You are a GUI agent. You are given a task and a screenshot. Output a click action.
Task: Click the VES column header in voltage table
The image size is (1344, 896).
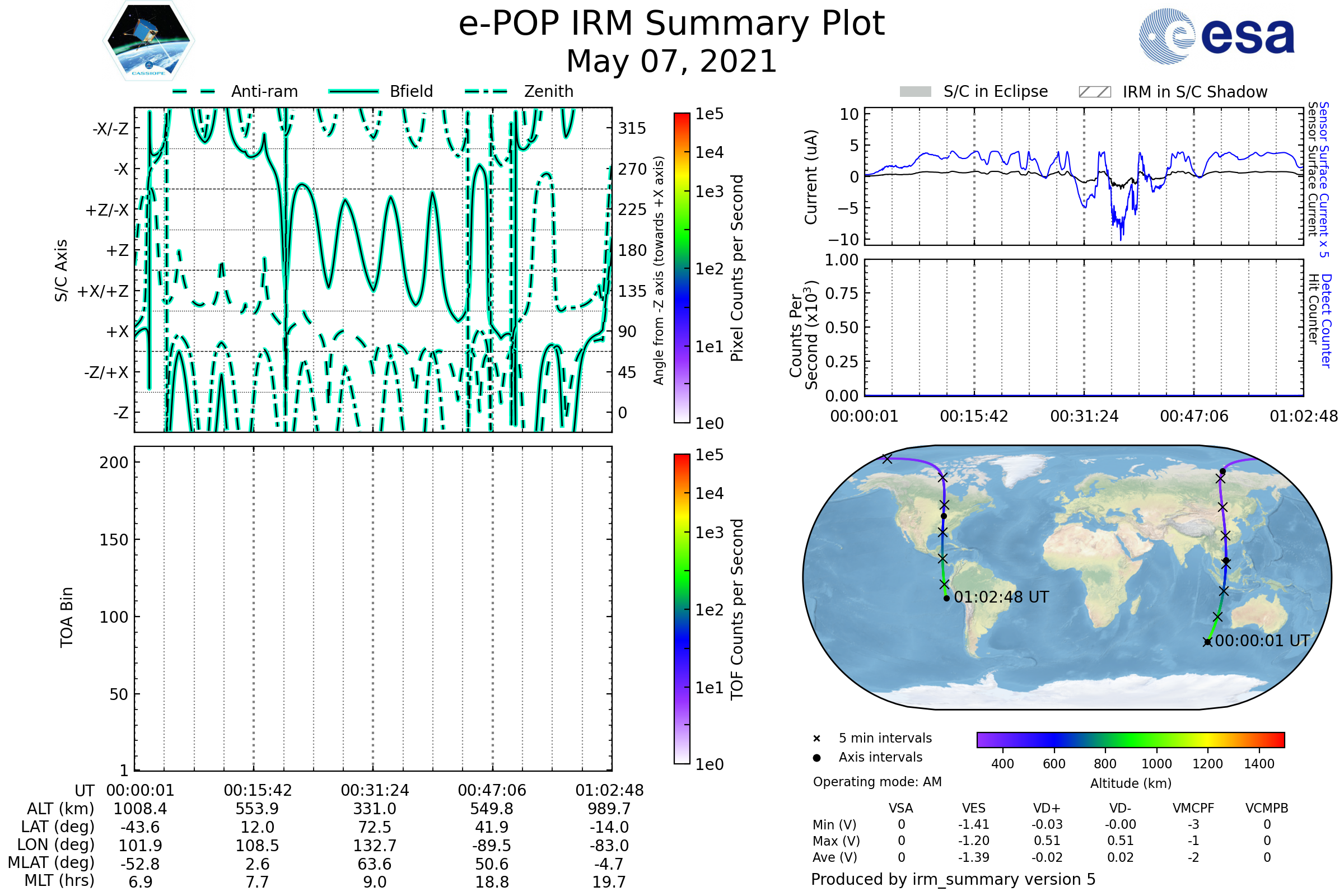pos(974,808)
